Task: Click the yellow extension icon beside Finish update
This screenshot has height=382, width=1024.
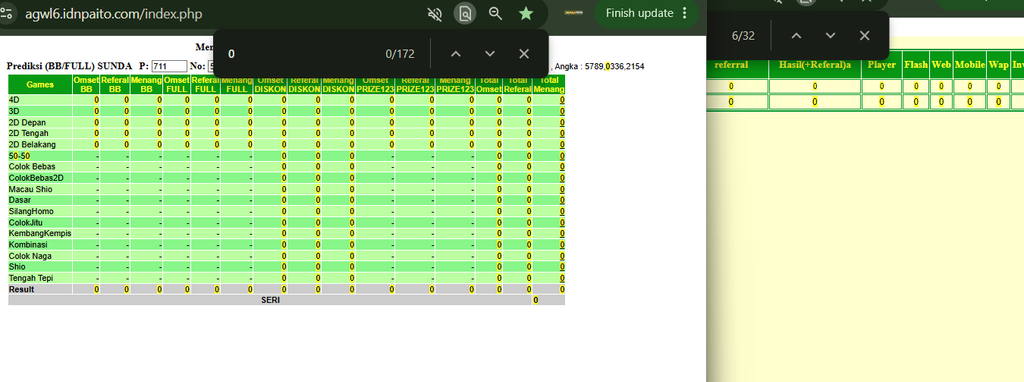Action: [573, 13]
